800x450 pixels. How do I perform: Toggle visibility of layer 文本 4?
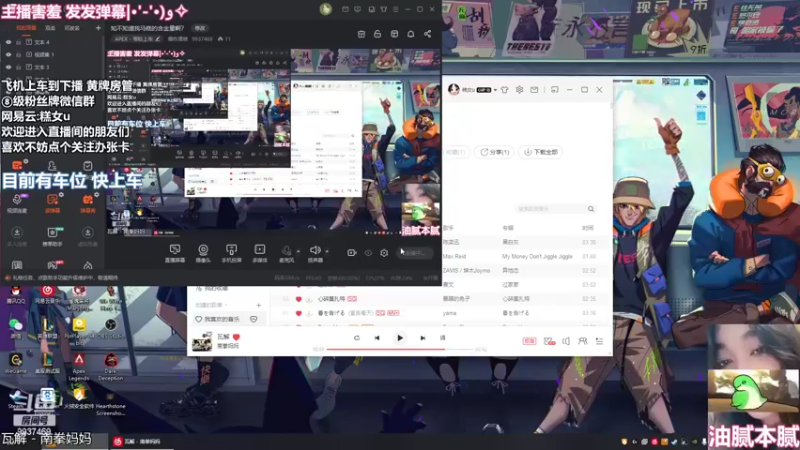coord(8,42)
